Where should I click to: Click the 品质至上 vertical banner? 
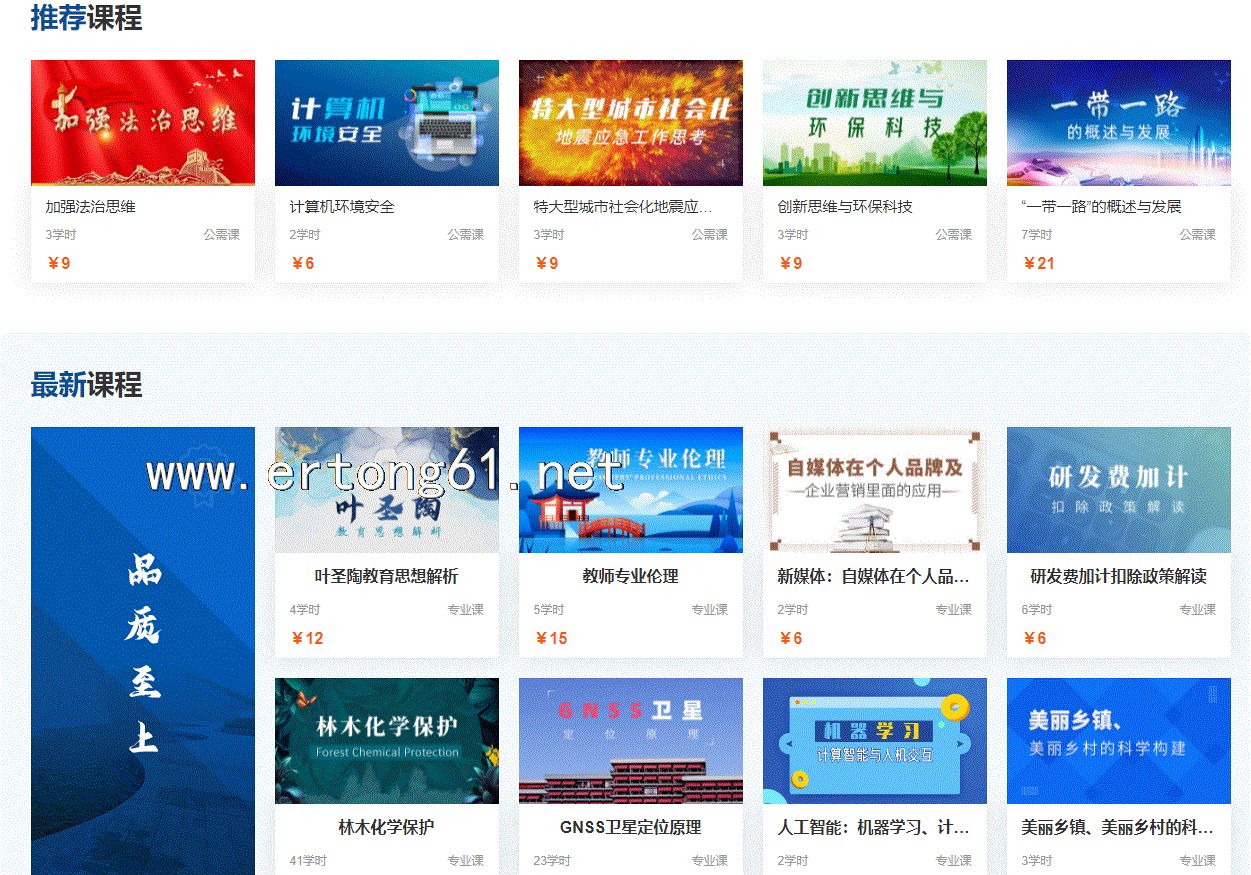click(x=142, y=650)
